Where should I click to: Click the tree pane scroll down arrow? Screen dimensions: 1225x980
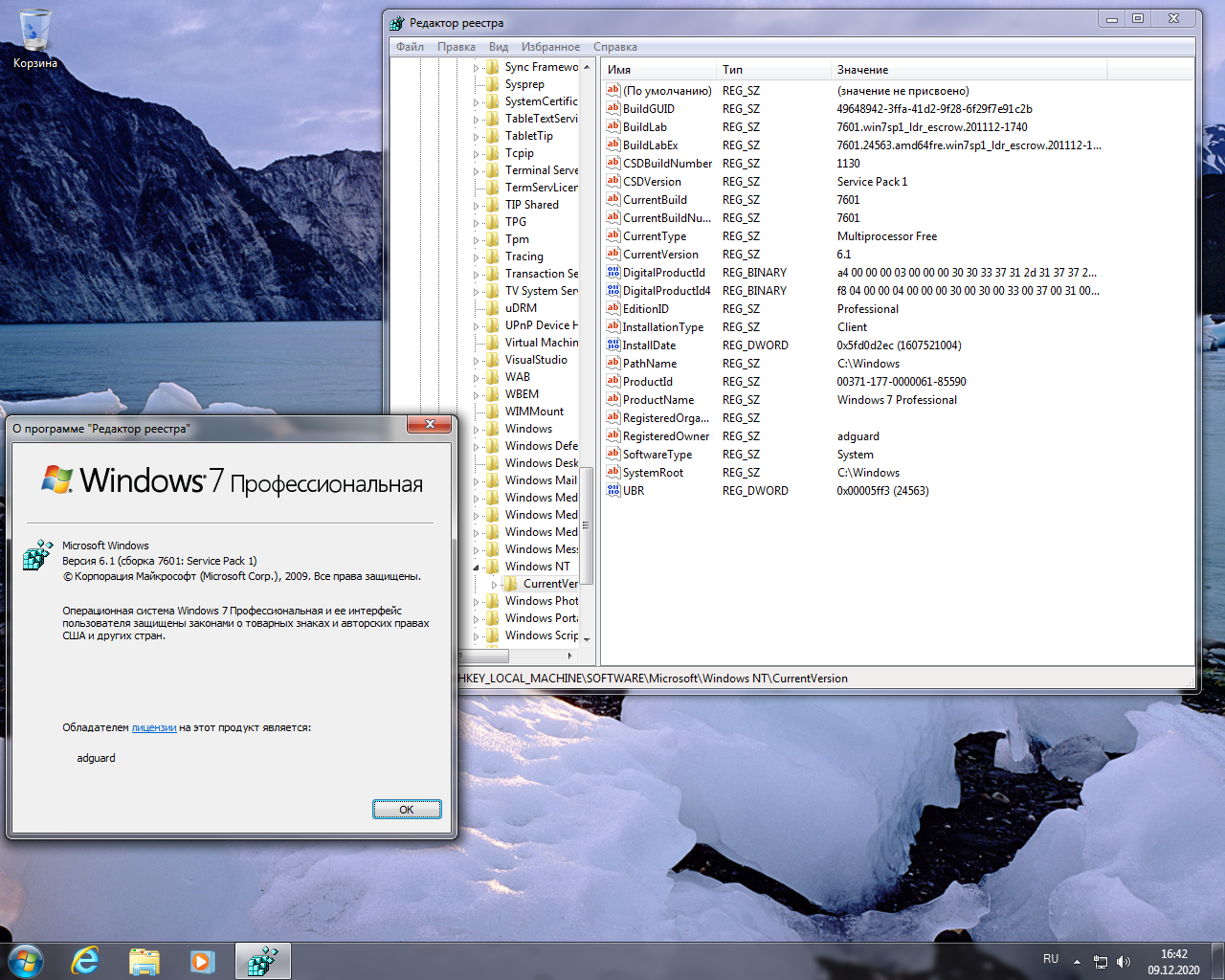587,639
